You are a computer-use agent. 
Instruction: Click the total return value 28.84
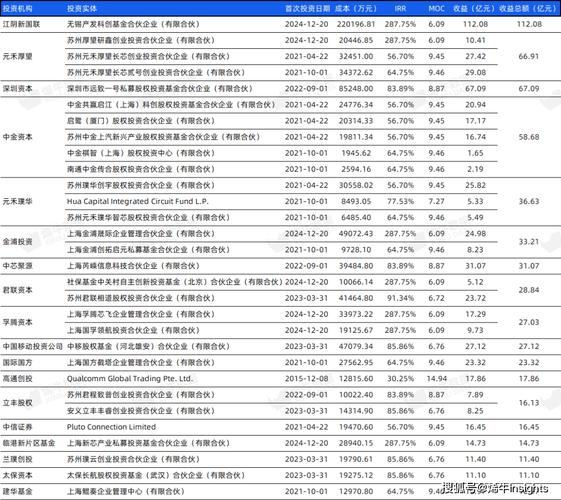(x=529, y=290)
